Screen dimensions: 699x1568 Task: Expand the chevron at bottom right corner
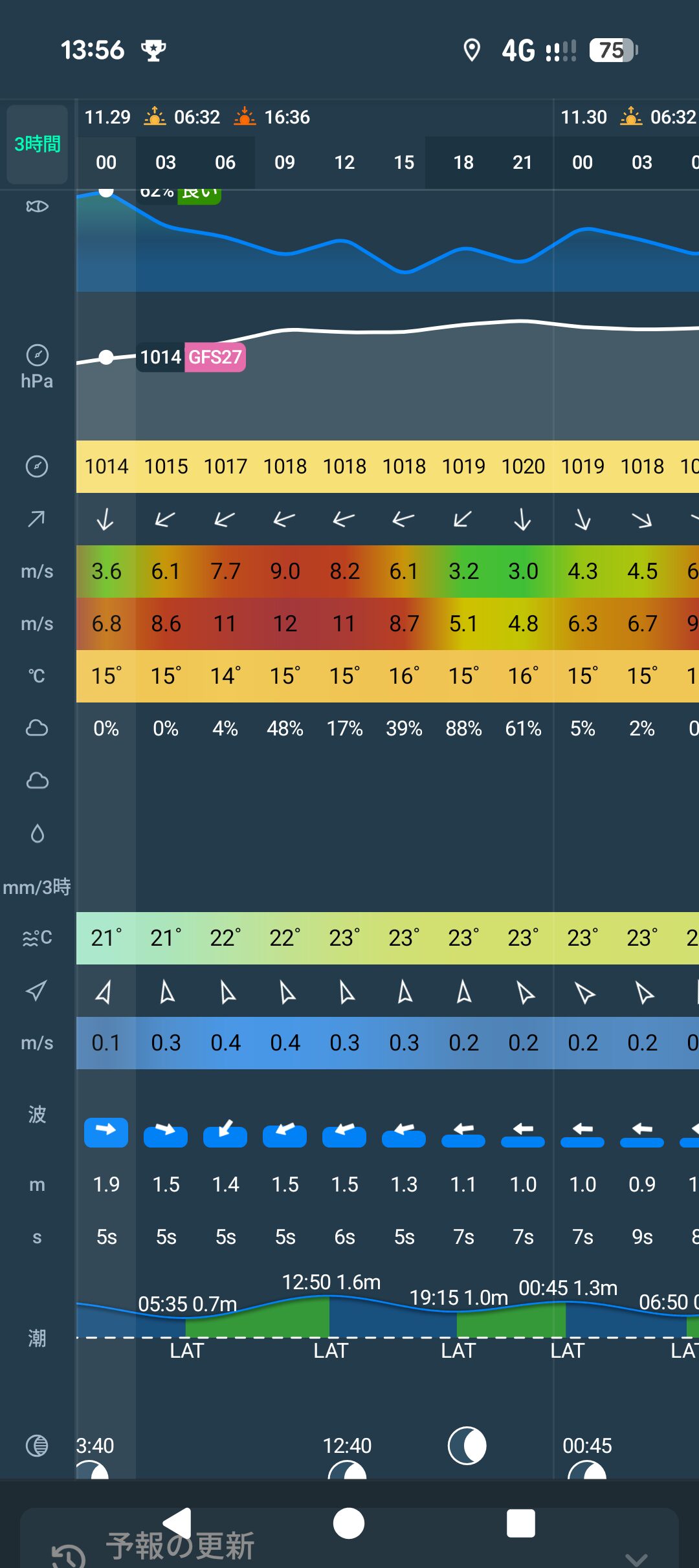(x=636, y=1558)
